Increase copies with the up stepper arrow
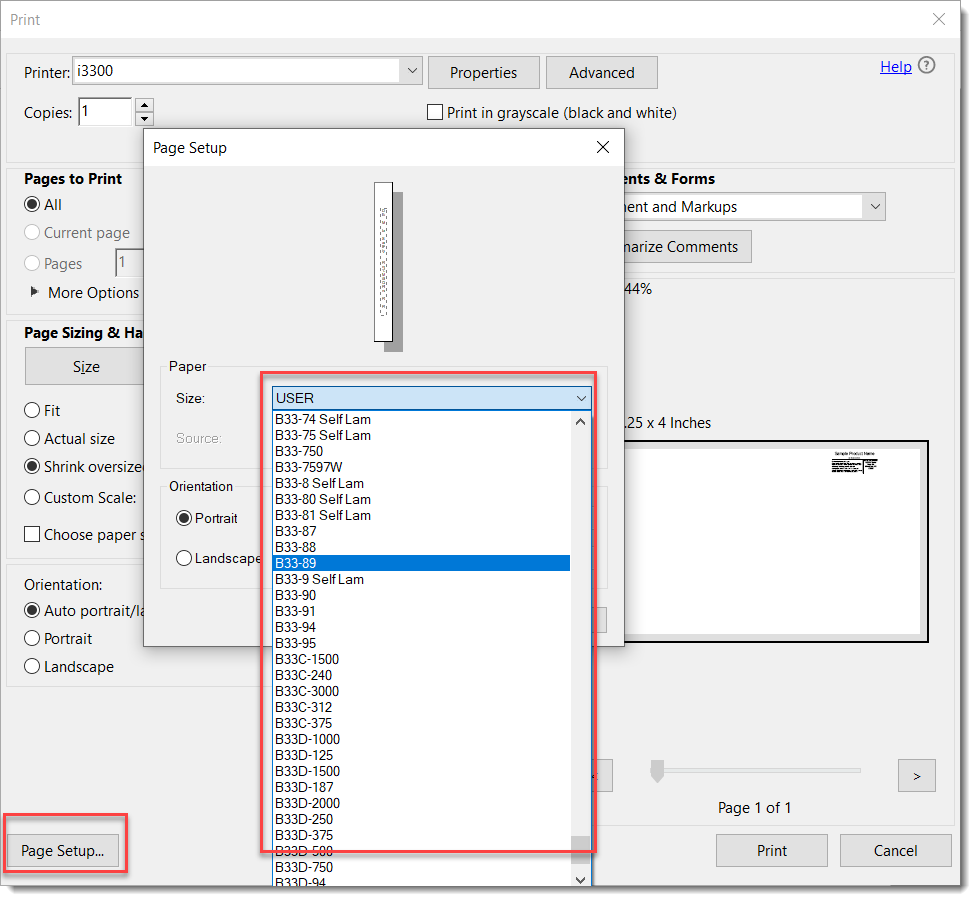This screenshot has height=901, width=976. [x=144, y=105]
